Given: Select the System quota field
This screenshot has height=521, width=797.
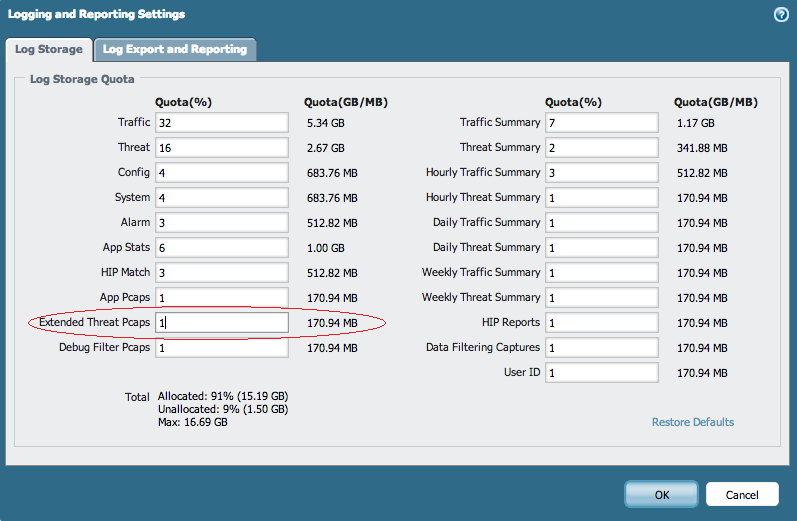Looking at the screenshot, I should [x=221, y=197].
